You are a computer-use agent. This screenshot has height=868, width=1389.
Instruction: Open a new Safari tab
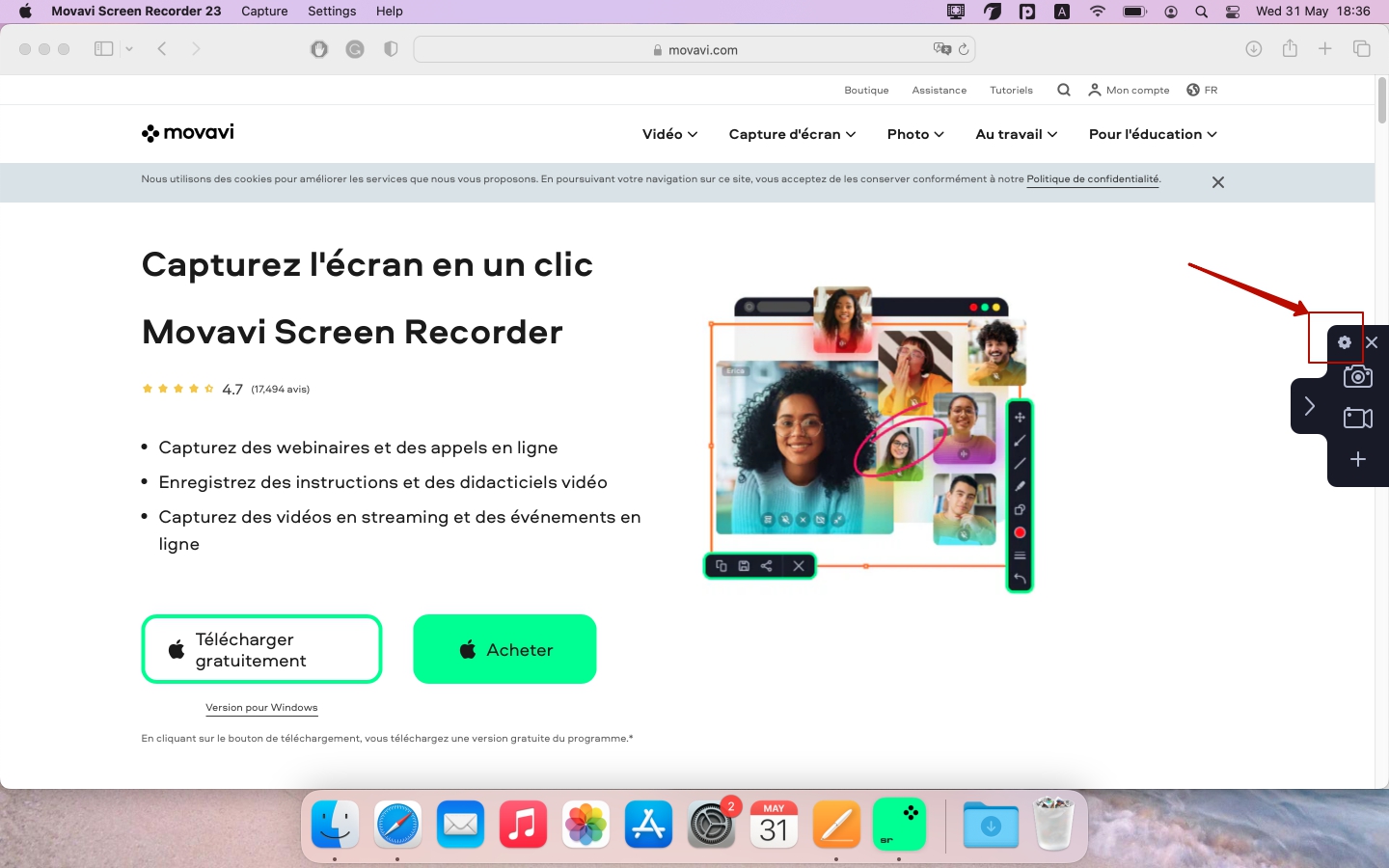point(1325,48)
